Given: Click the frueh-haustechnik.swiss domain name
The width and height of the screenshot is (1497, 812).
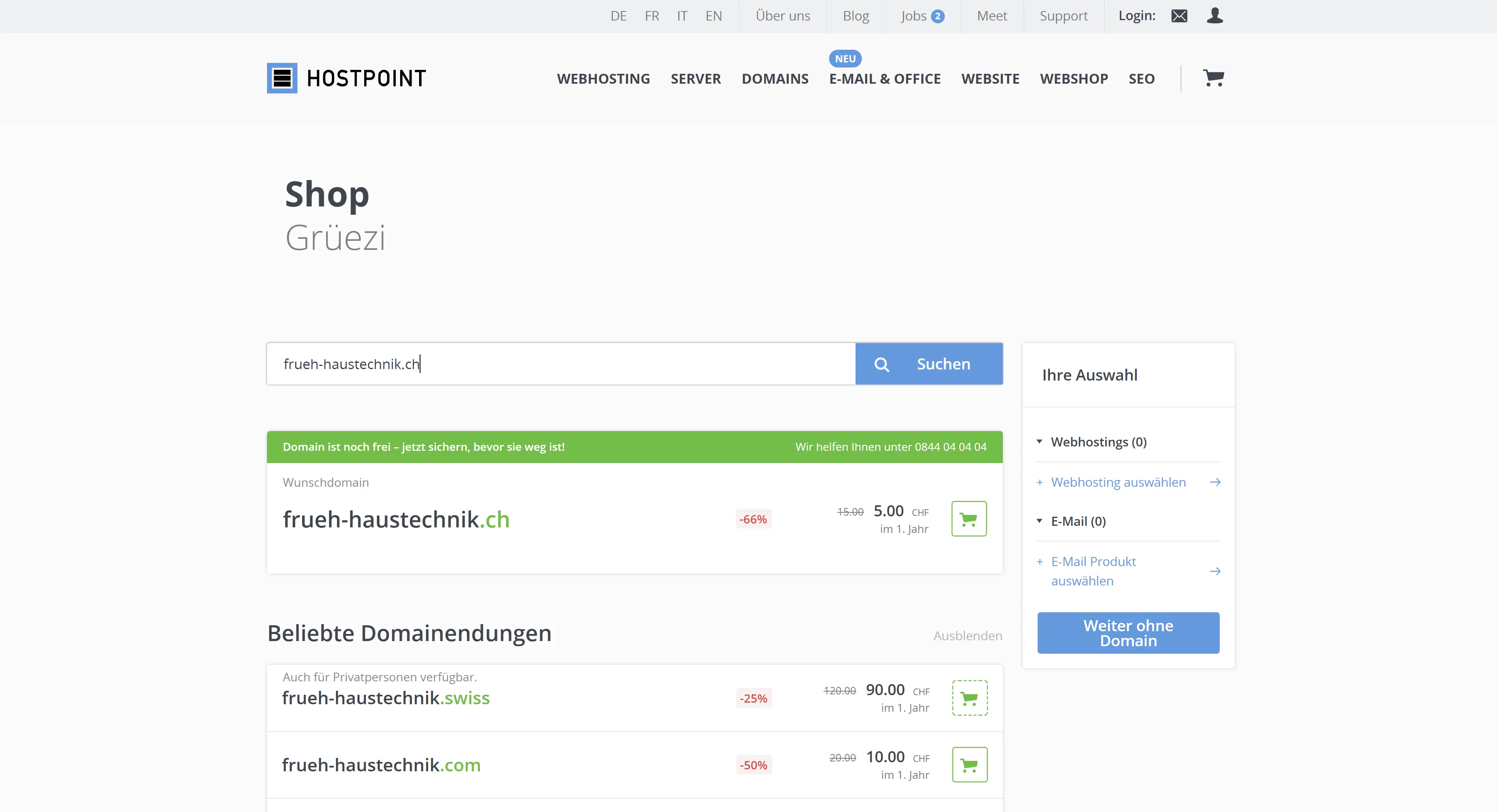Looking at the screenshot, I should tap(385, 698).
